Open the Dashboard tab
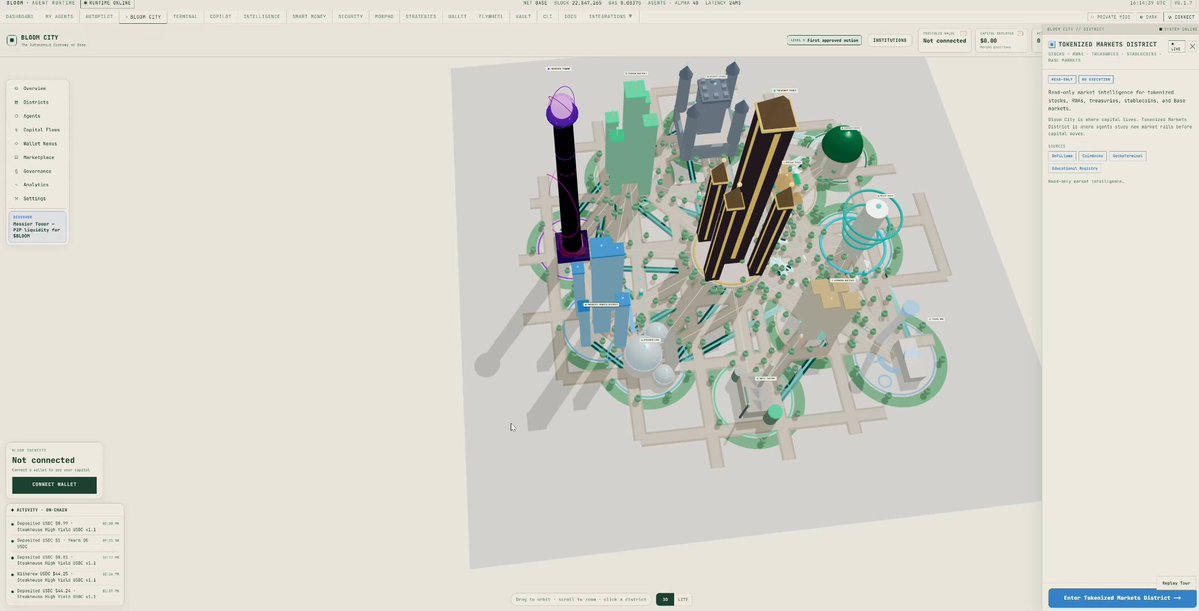 [x=19, y=16]
